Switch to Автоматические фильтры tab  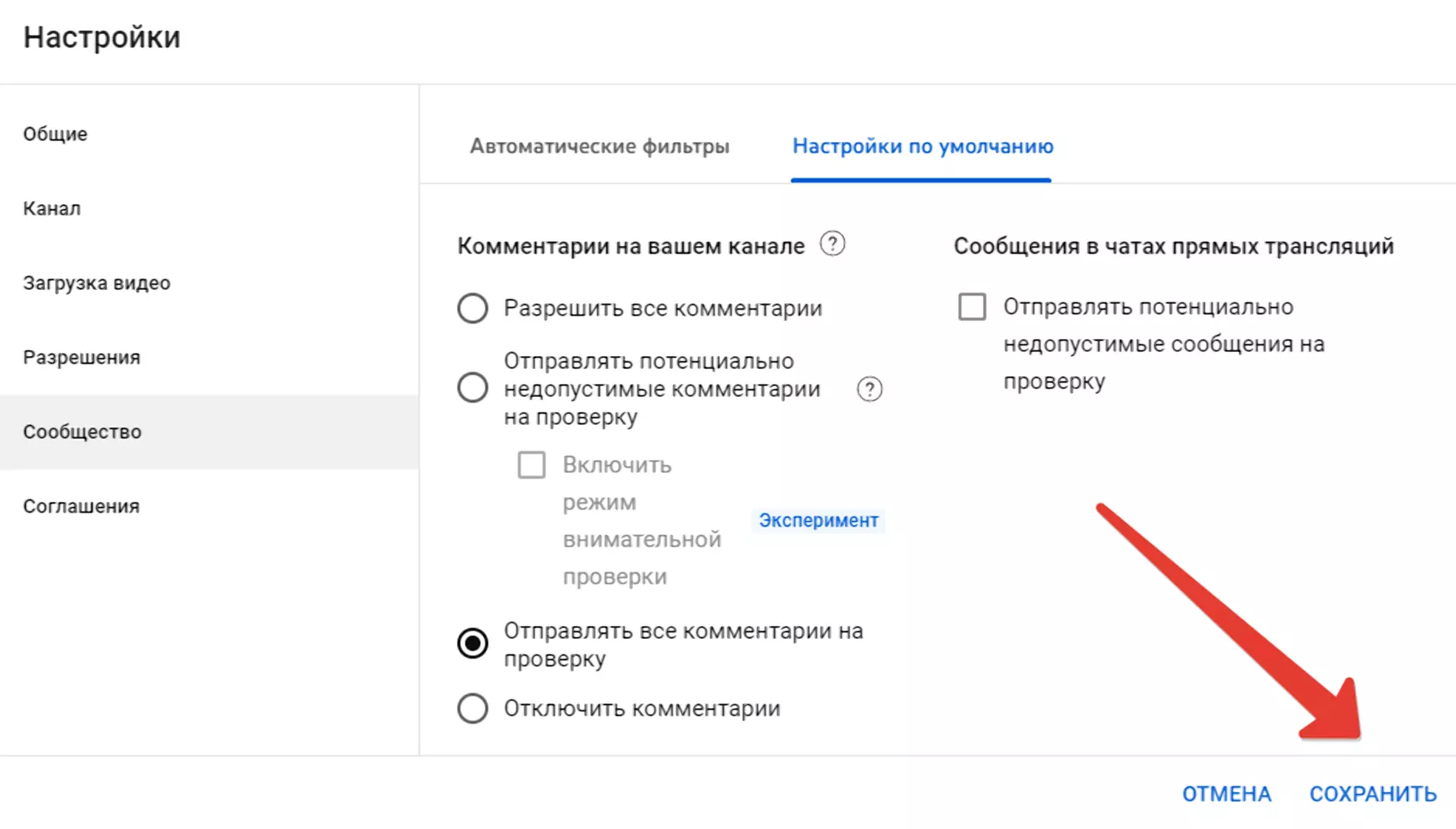[600, 147]
